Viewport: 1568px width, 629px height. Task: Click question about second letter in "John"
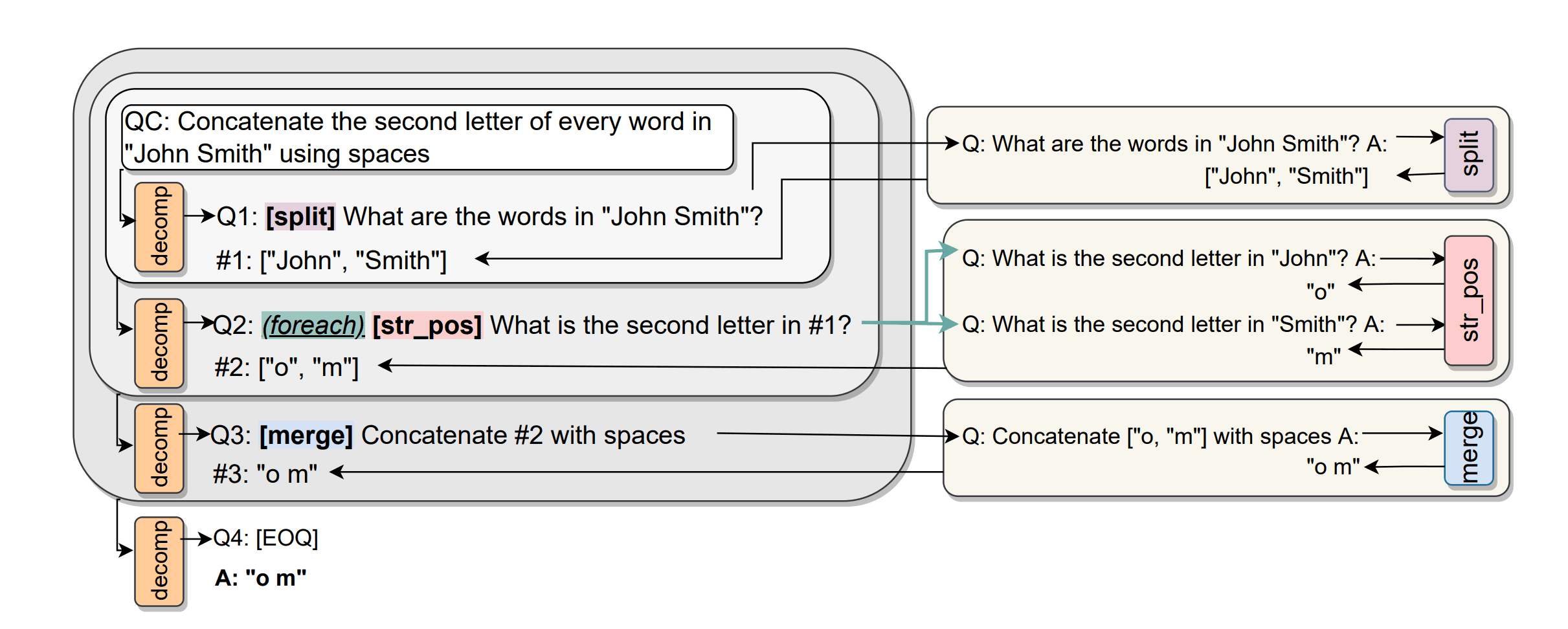[x=1169, y=258]
